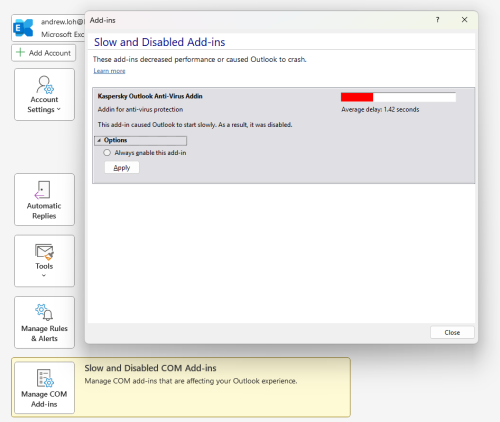Click the green plus Add Account icon
The width and height of the screenshot is (500, 422).
pyautogui.click(x=20, y=52)
